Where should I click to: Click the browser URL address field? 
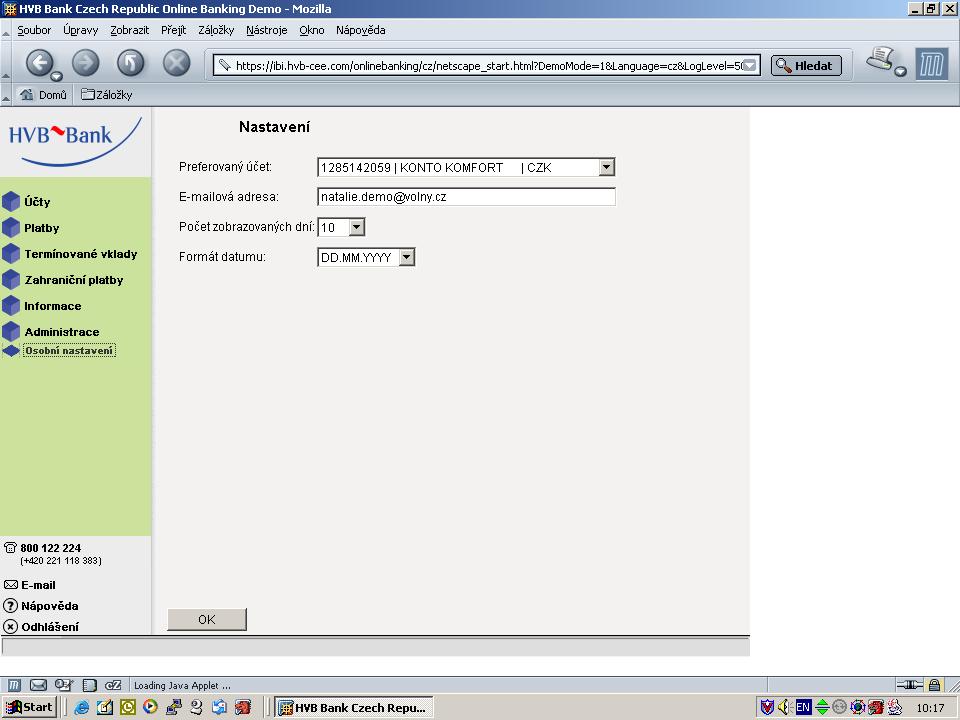(x=489, y=66)
